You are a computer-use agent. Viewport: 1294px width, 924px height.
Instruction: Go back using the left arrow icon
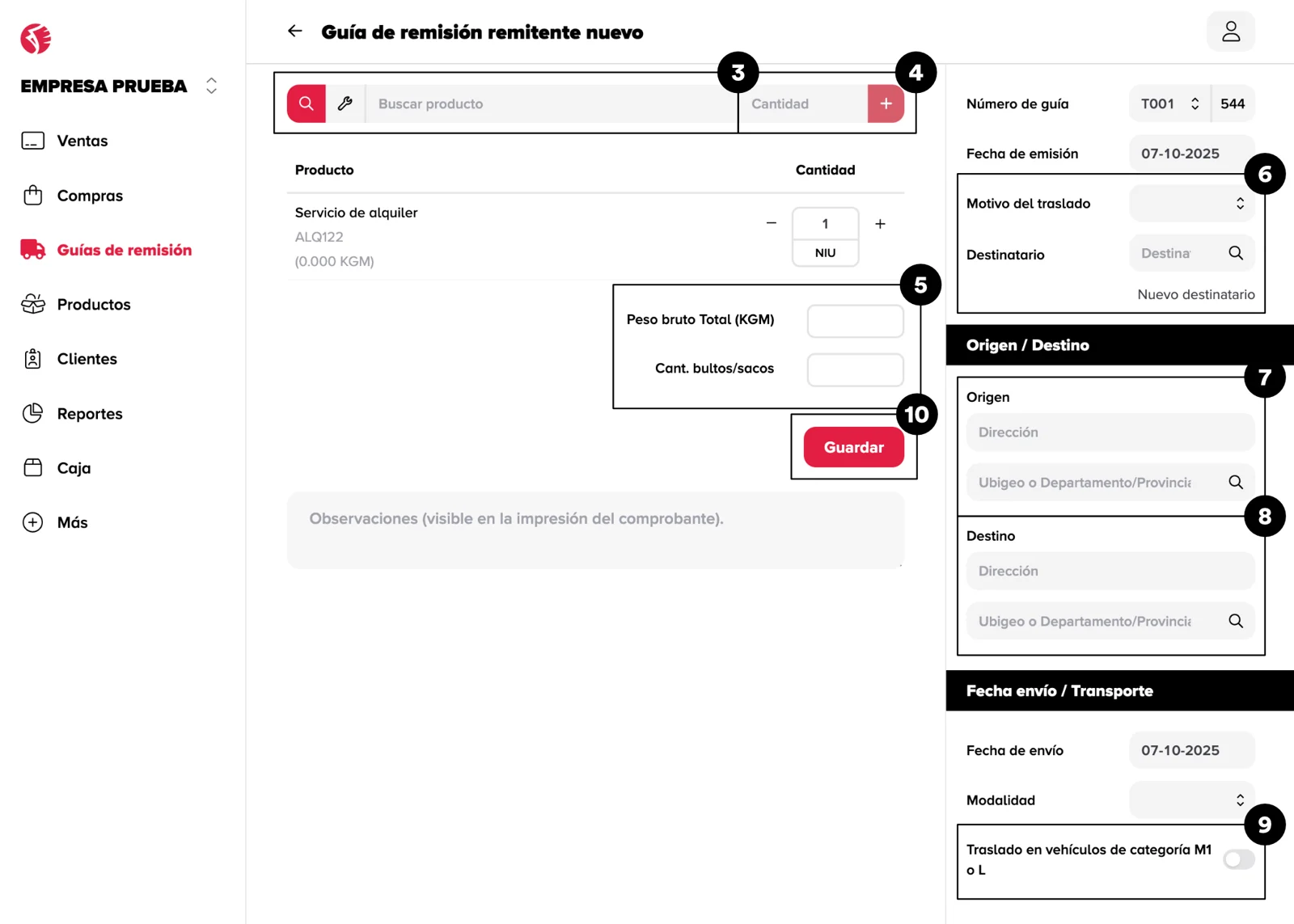point(295,32)
